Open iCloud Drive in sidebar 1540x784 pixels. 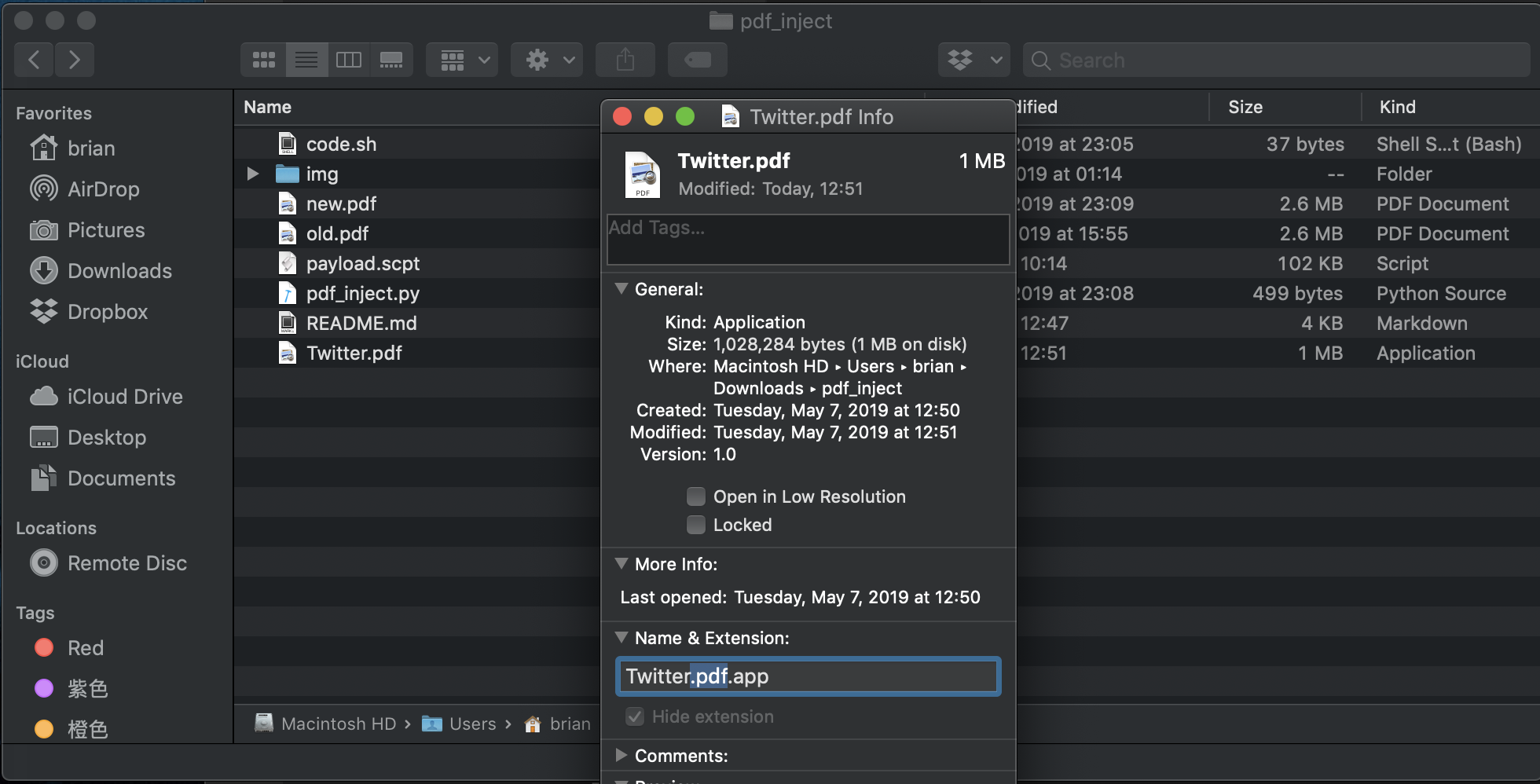106,396
